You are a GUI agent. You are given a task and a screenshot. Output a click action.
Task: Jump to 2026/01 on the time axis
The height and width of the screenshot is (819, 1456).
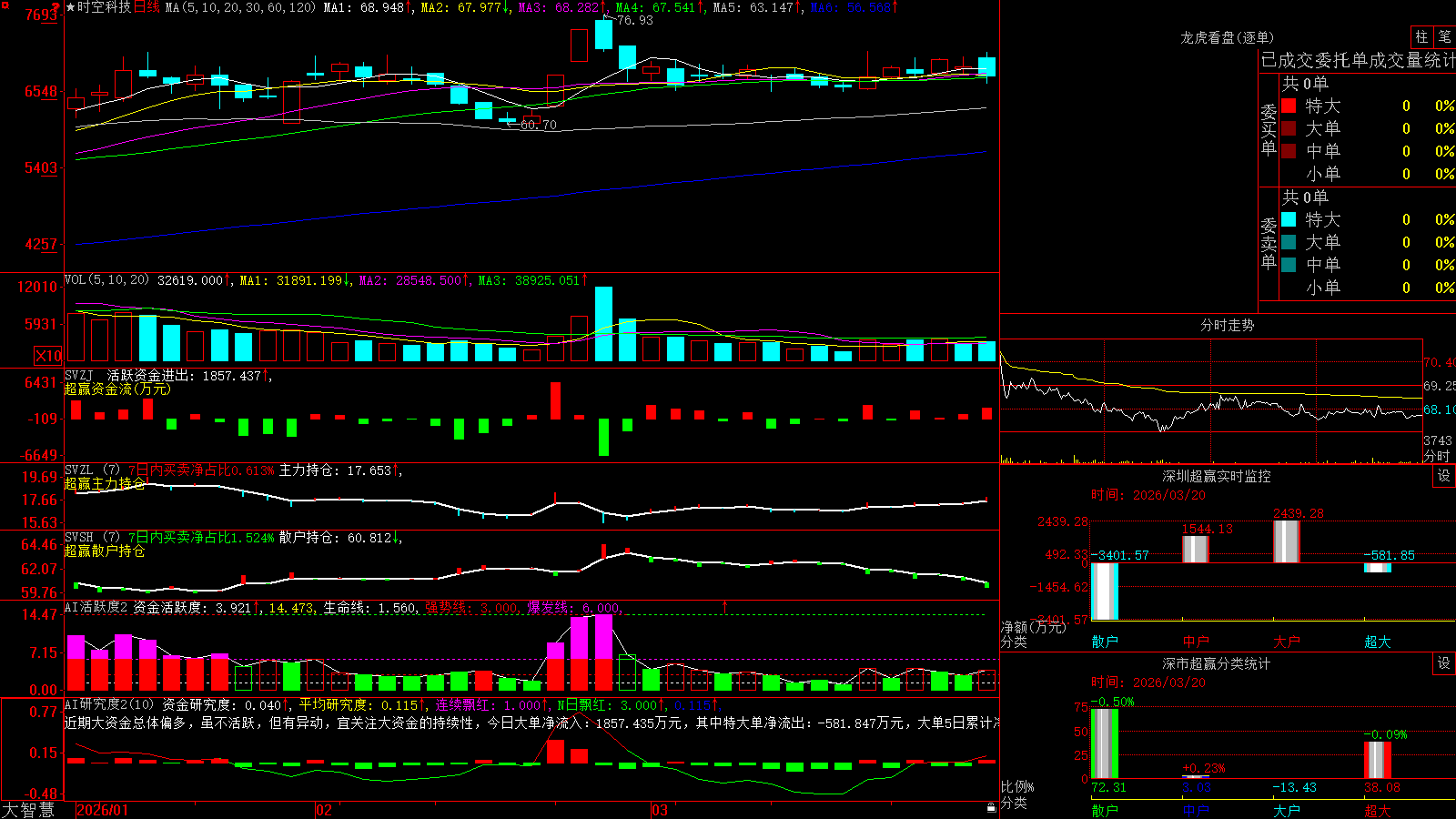coord(103,810)
